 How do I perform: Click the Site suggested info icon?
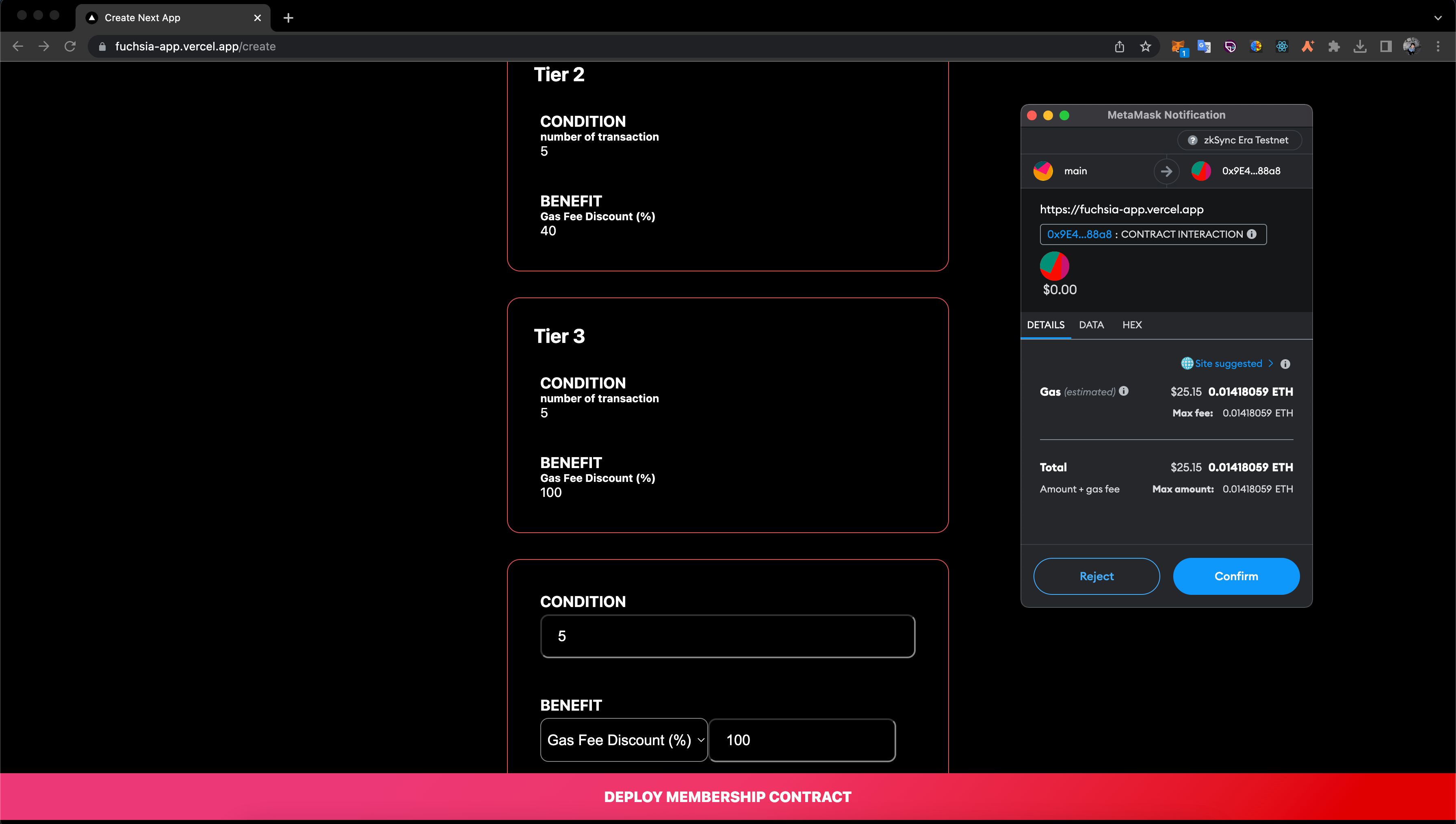[1288, 363]
